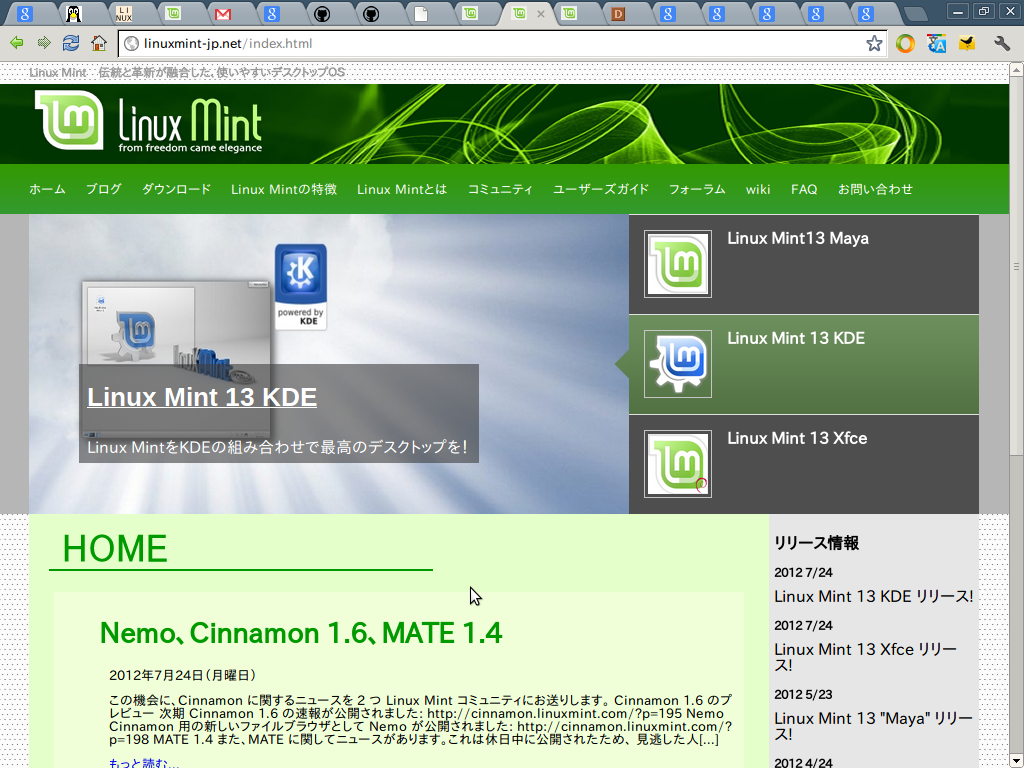Bookmark this page with the star icon
The height and width of the screenshot is (768, 1024).
(874, 43)
